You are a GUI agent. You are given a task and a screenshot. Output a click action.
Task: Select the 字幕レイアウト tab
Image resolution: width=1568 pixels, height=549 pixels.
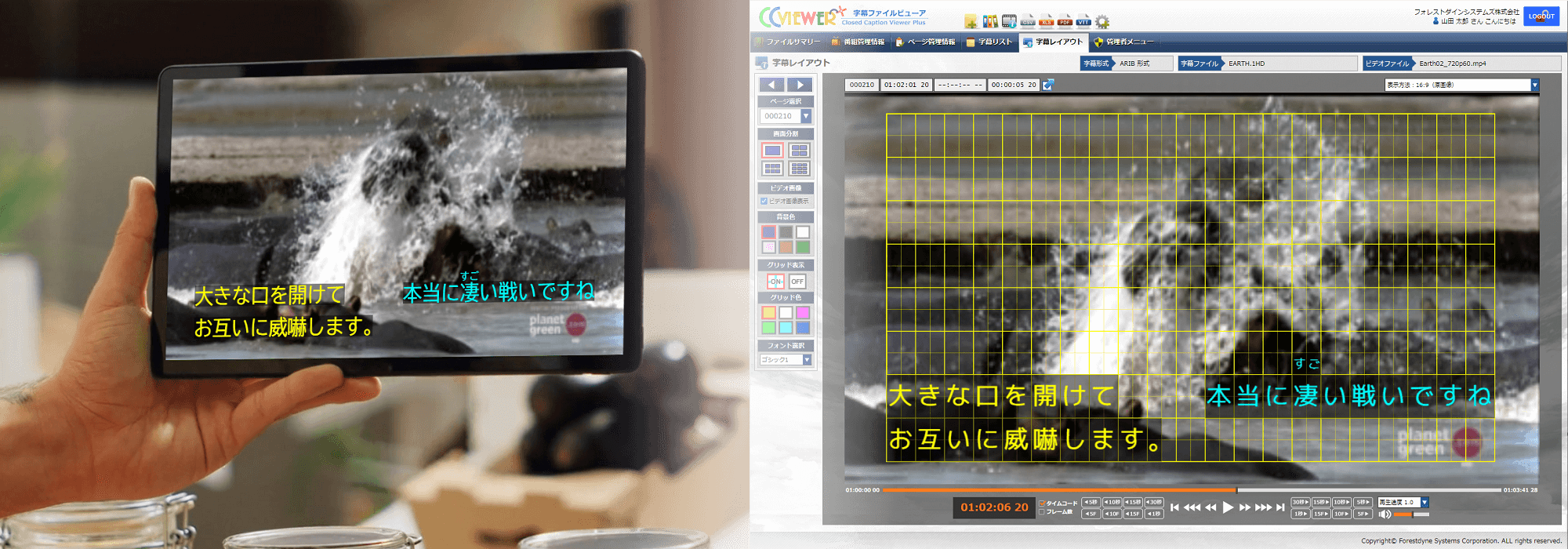1054,42
